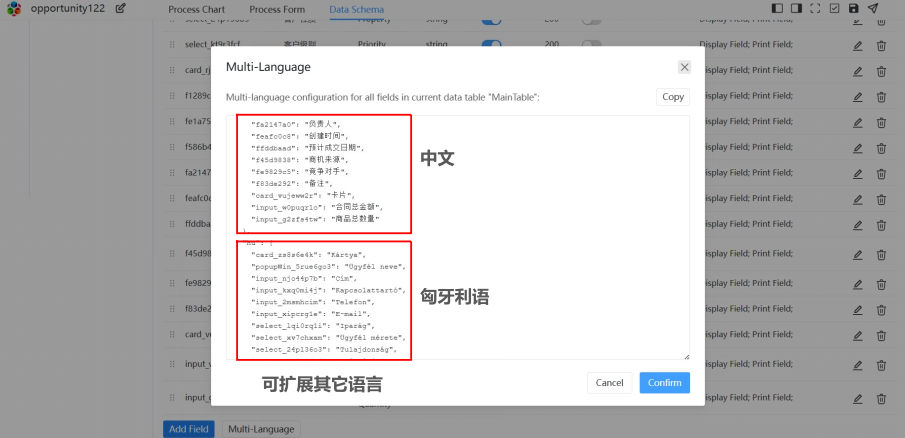Click the edit name icon beside opportunity122

click(x=121, y=9)
